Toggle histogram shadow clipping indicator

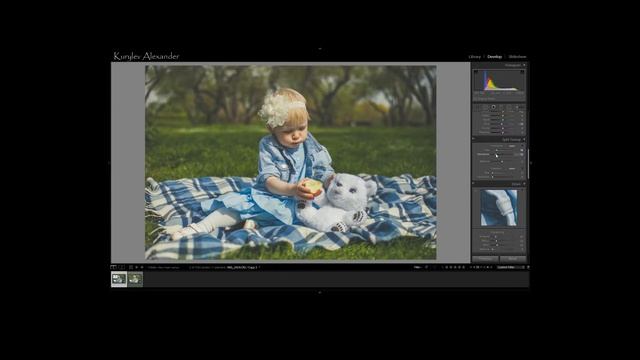476,72
